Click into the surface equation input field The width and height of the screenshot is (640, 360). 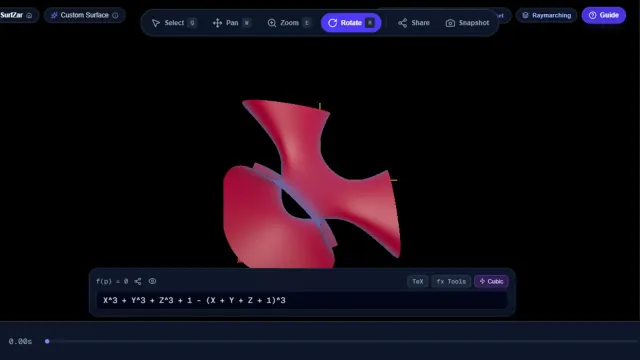coord(302,300)
